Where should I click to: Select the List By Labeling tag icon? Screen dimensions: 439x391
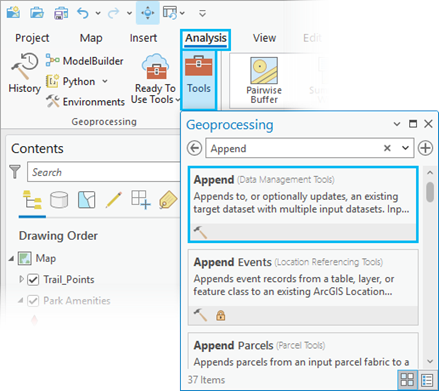click(x=168, y=199)
